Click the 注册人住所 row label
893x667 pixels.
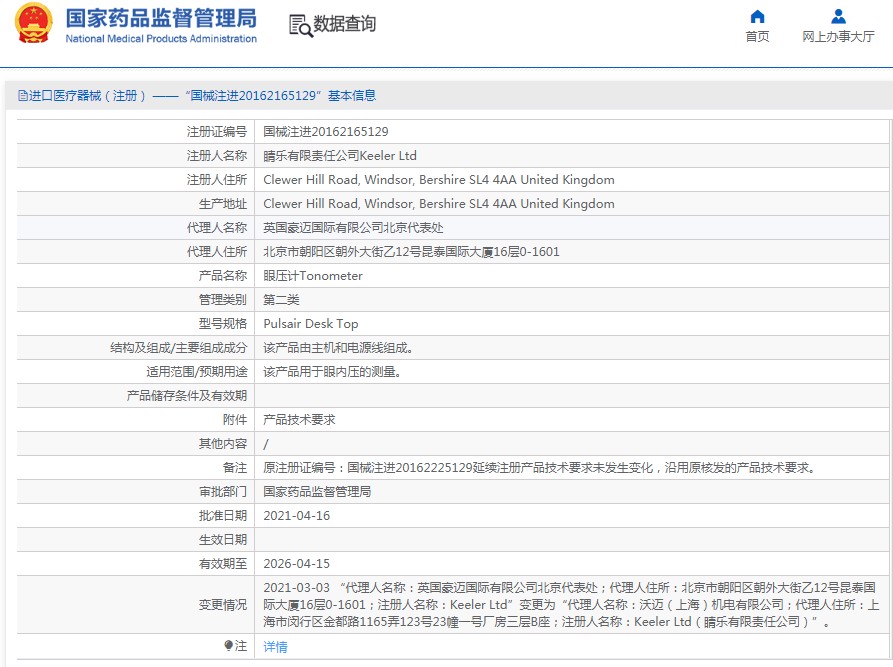click(217, 180)
